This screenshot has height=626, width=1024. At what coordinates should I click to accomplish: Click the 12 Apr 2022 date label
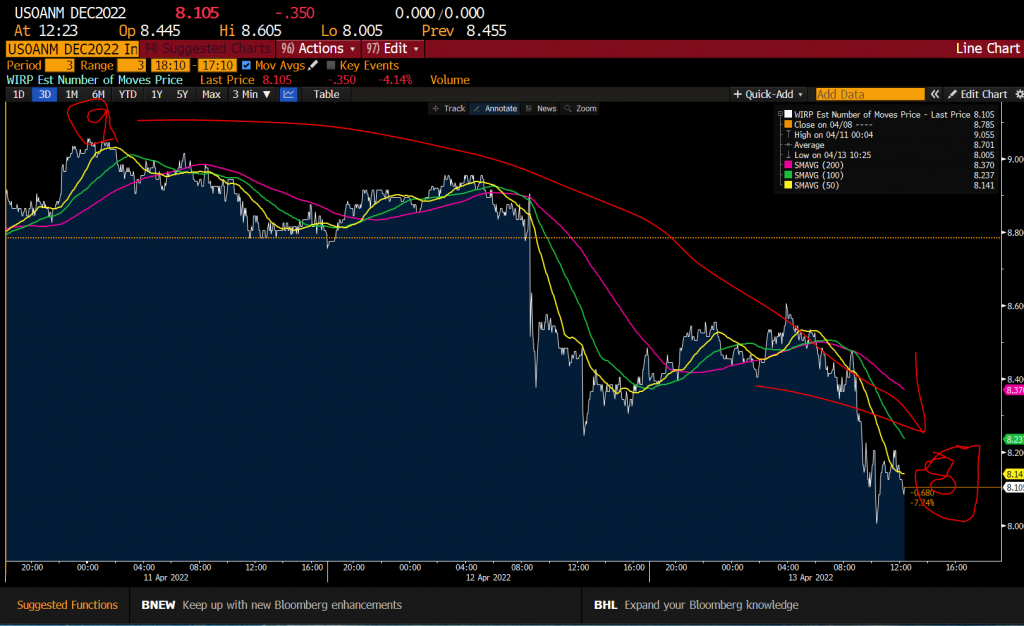coord(488,578)
